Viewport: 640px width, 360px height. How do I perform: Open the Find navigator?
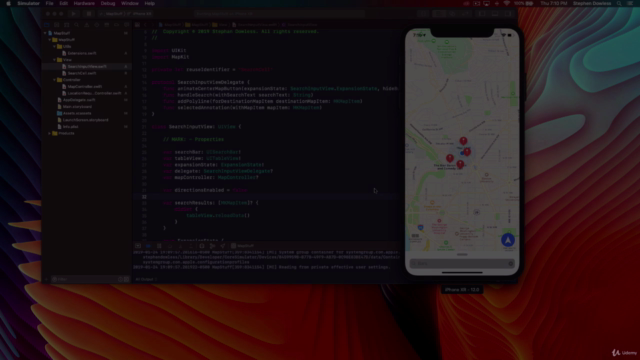(x=76, y=25)
